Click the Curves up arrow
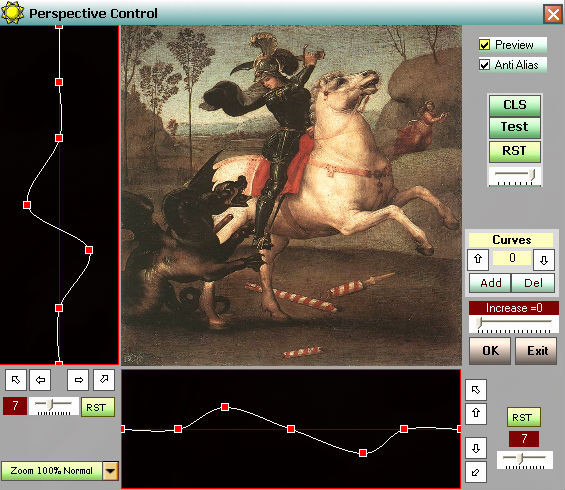 click(x=478, y=259)
